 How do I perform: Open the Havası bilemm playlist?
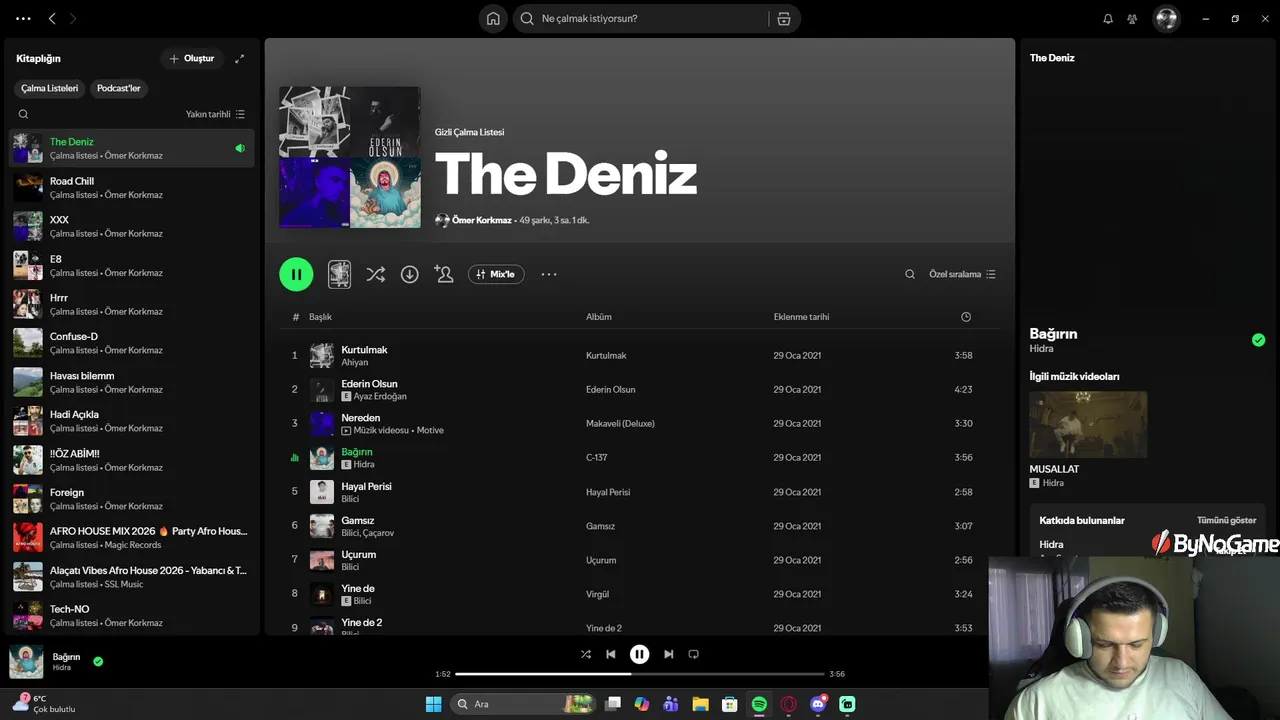(132, 382)
